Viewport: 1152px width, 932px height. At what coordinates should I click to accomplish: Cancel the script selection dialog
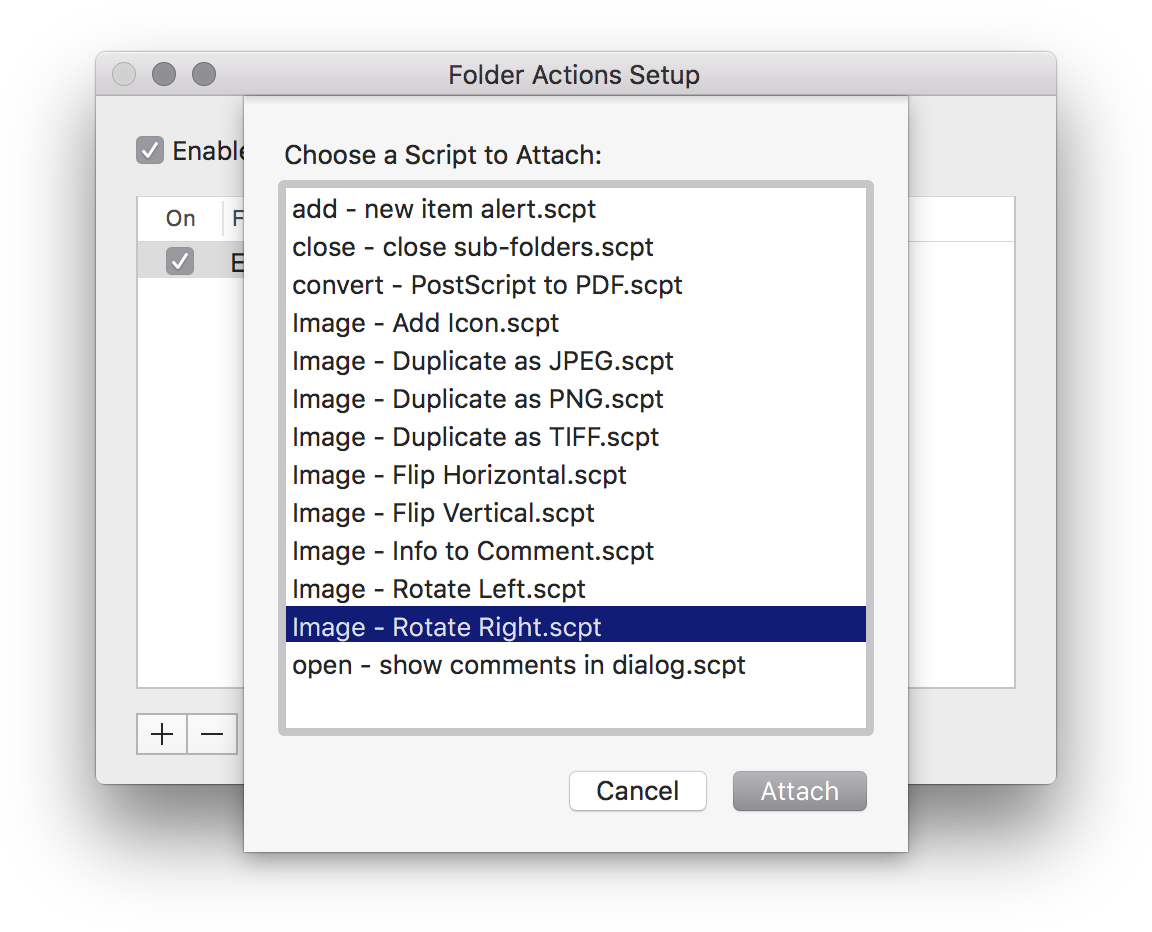pos(637,791)
